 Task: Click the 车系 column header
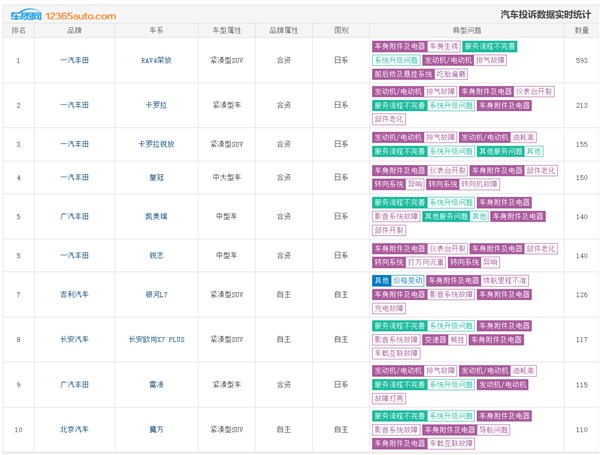[156, 31]
